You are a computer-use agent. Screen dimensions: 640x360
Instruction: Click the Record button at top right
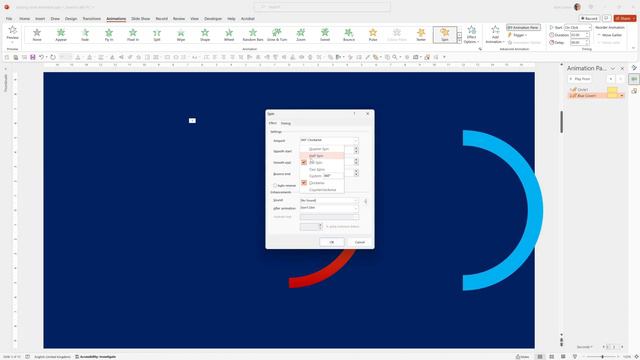click(x=589, y=18)
